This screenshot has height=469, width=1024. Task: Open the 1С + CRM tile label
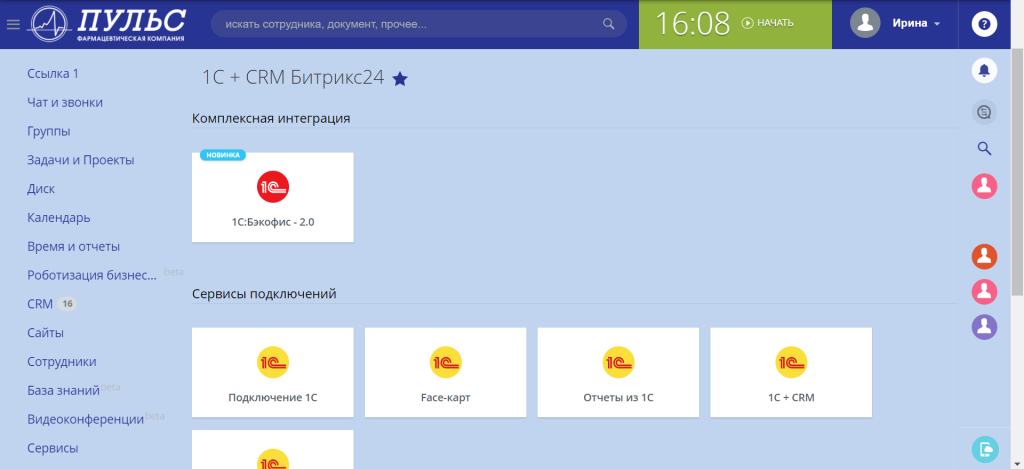791,397
